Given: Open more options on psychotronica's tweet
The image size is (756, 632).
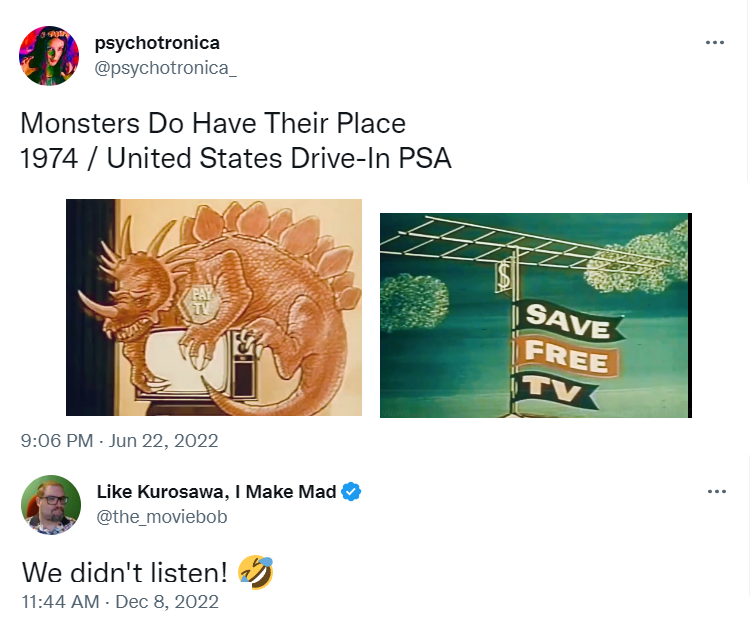Looking at the screenshot, I should click(x=715, y=42).
